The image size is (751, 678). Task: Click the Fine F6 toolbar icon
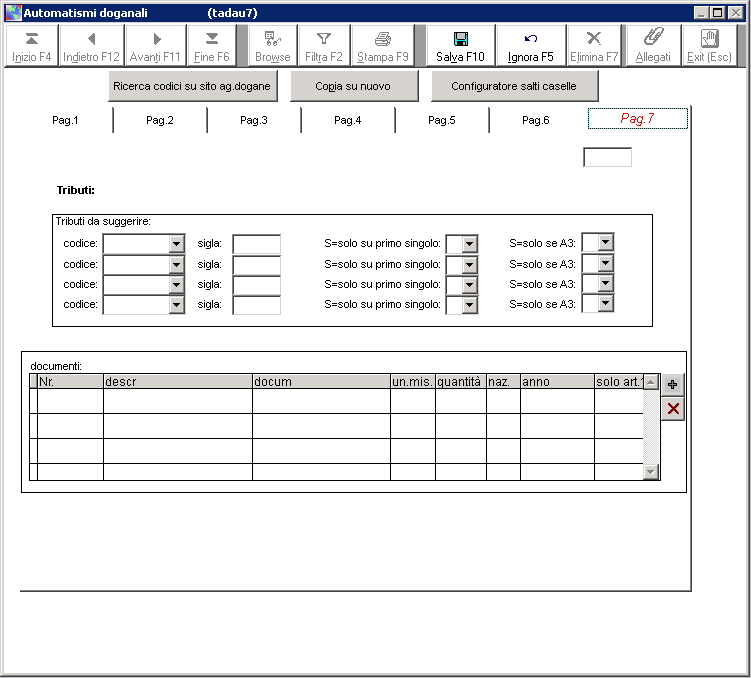pyautogui.click(x=211, y=39)
